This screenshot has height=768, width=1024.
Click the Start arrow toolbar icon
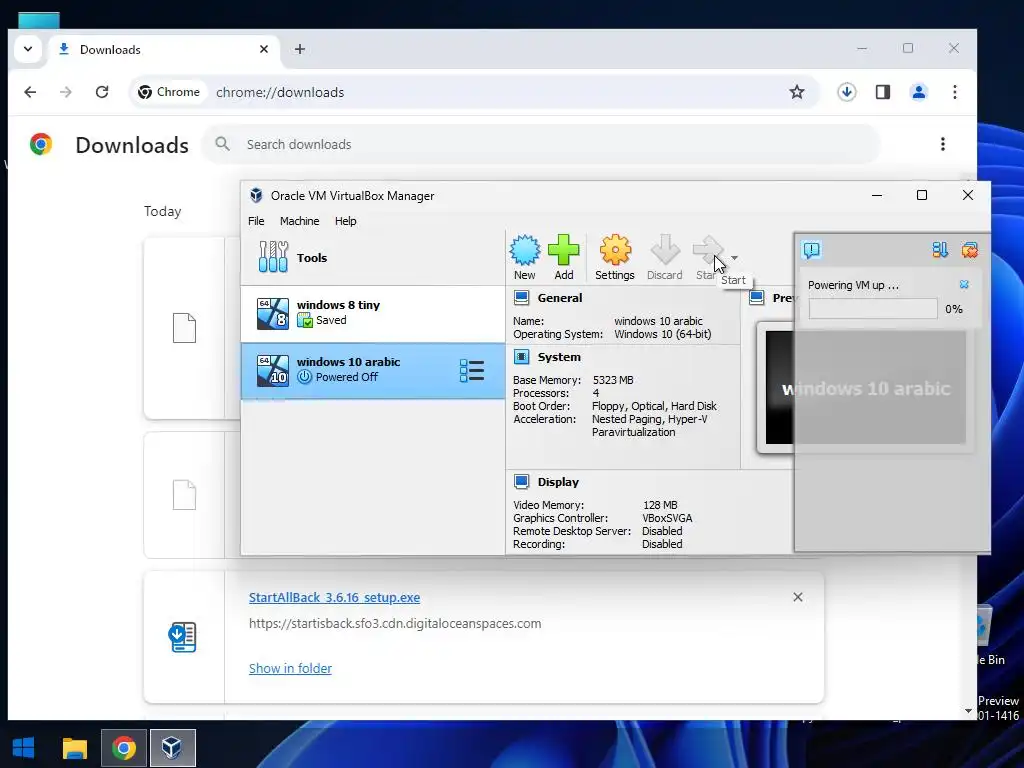coord(708,251)
